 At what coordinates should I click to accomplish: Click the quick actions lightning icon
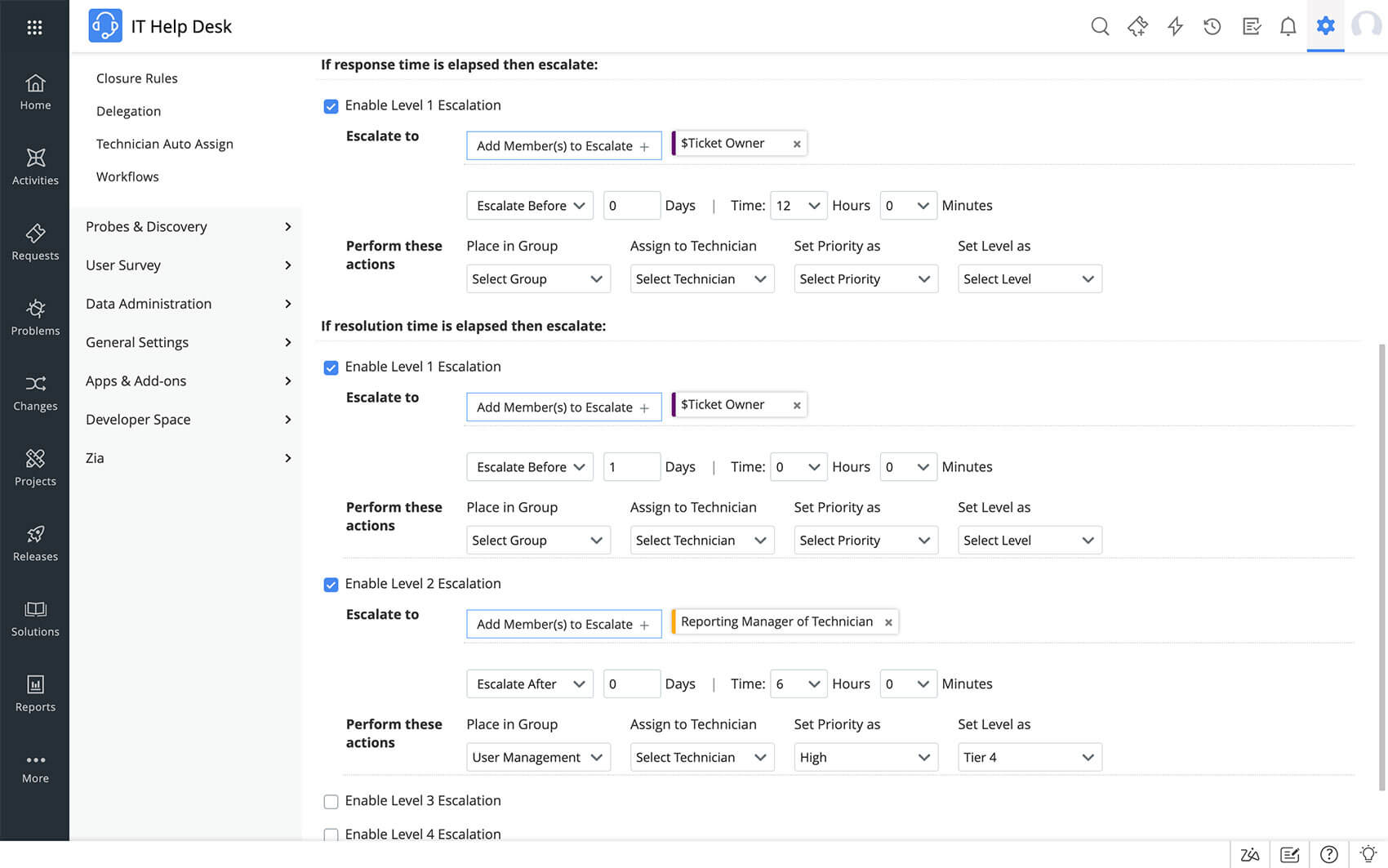click(x=1175, y=26)
